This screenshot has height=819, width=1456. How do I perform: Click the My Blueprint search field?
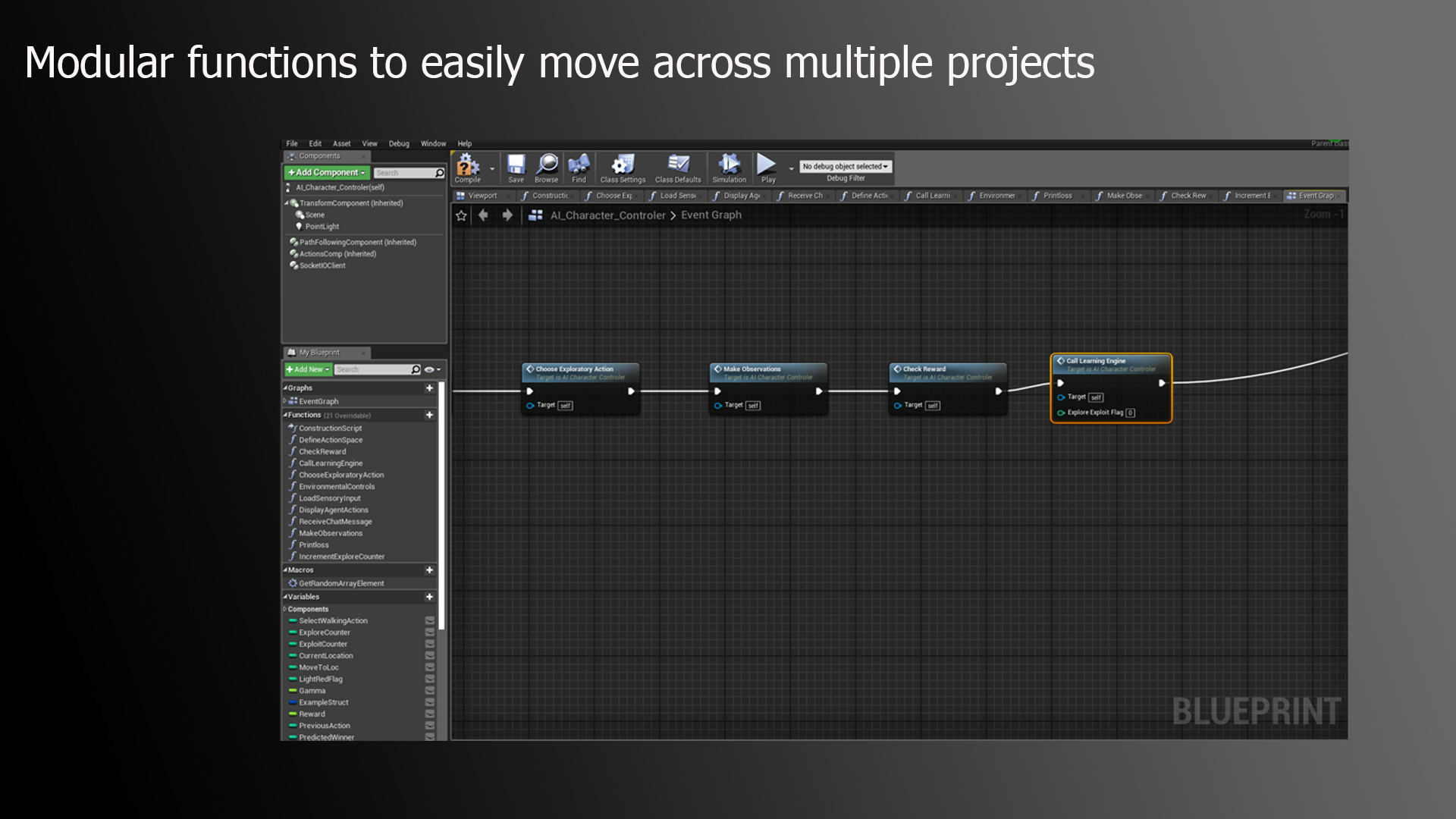pos(373,370)
